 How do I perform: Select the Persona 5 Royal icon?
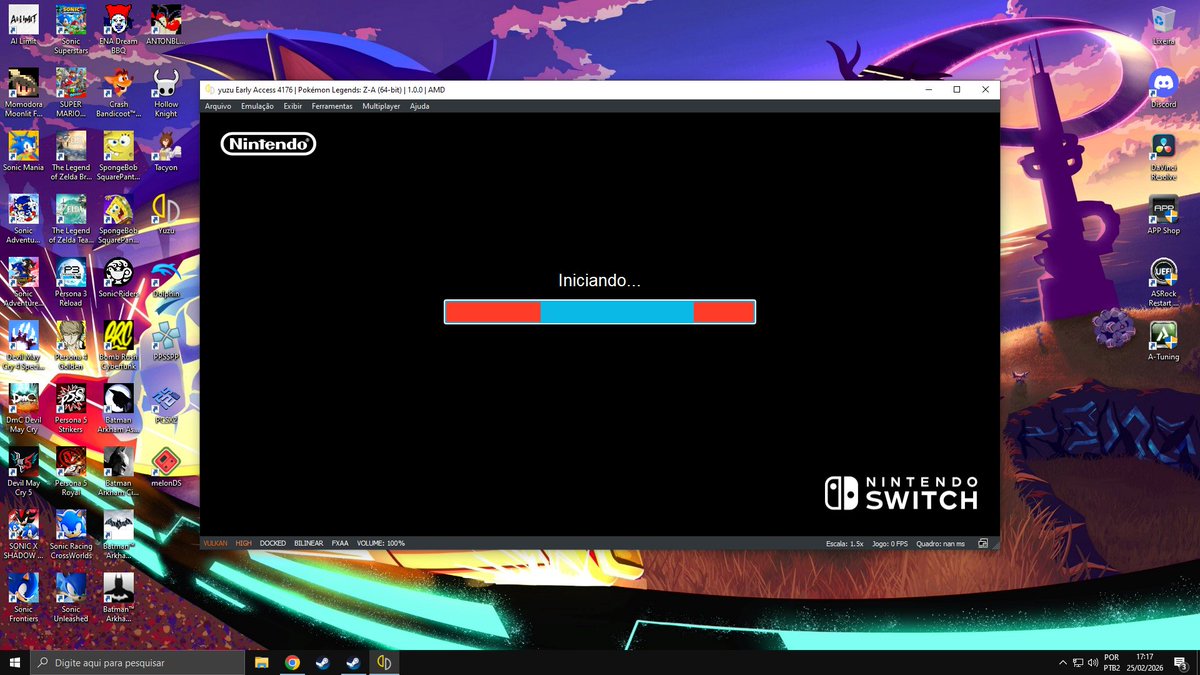point(71,471)
